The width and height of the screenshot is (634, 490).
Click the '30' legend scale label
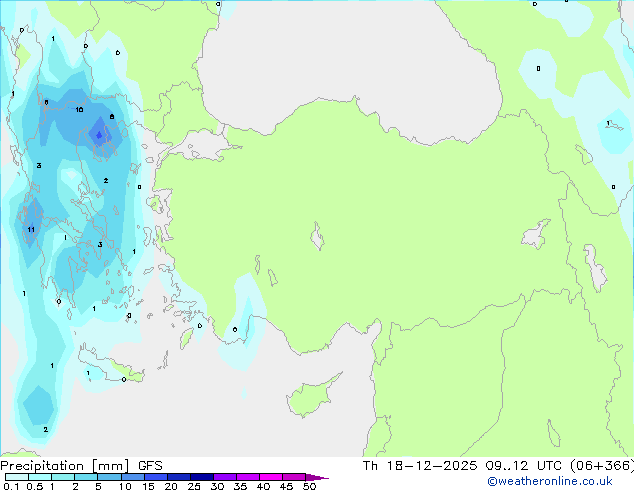tap(217, 486)
